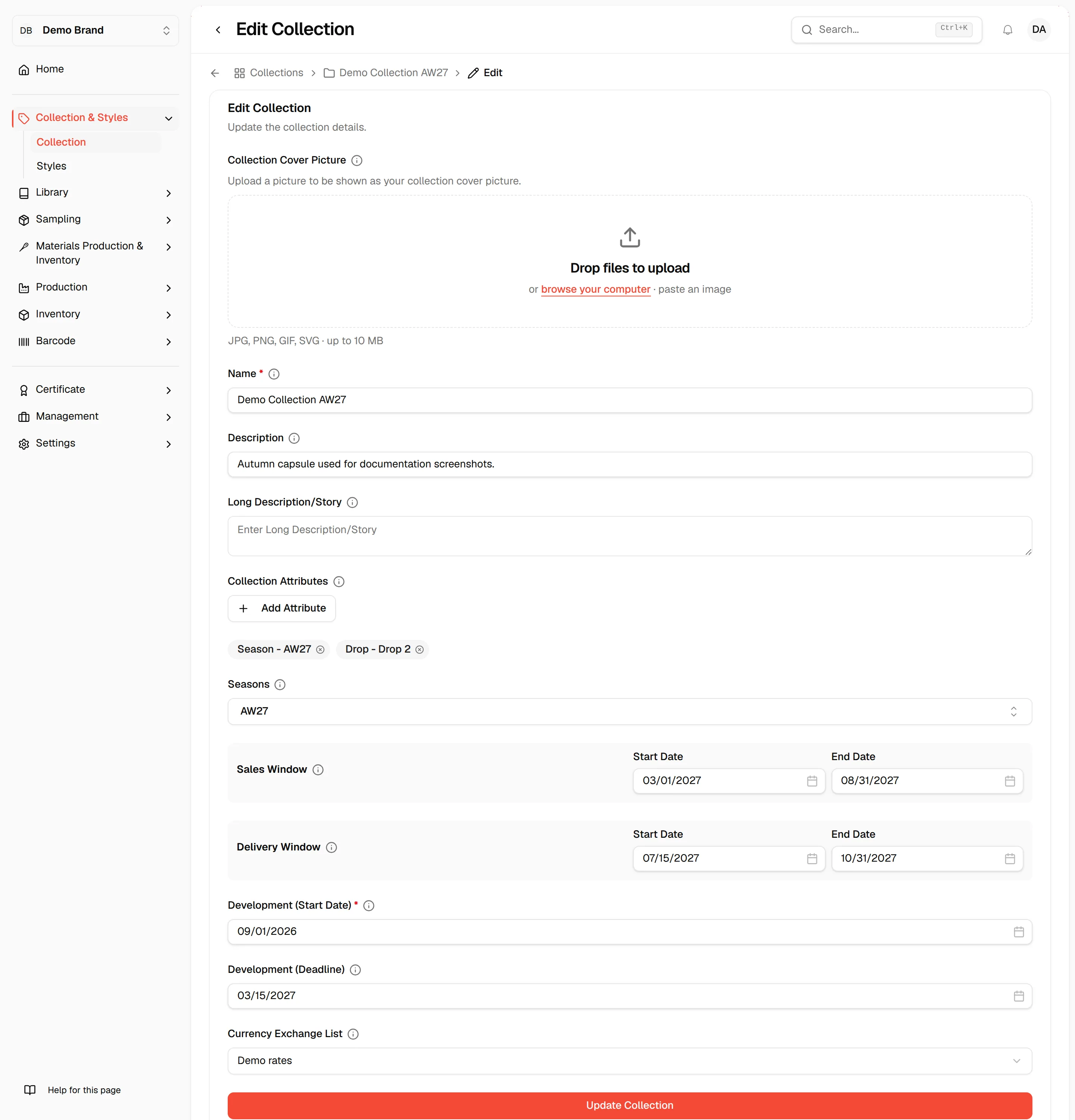Go back with the header chevron arrow
The width and height of the screenshot is (1075, 1120).
pyautogui.click(x=218, y=30)
